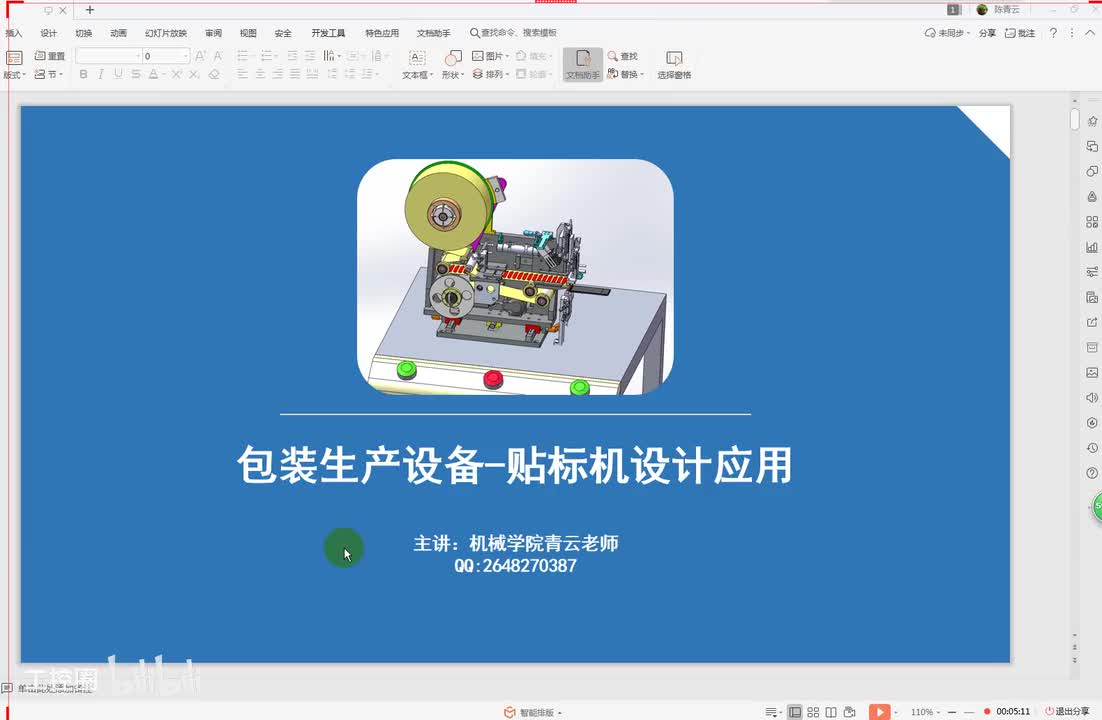Viewport: 1102px width, 720px height.
Task: Click the subtitle text 主讲：机械学院青云老师
Action: point(516,543)
